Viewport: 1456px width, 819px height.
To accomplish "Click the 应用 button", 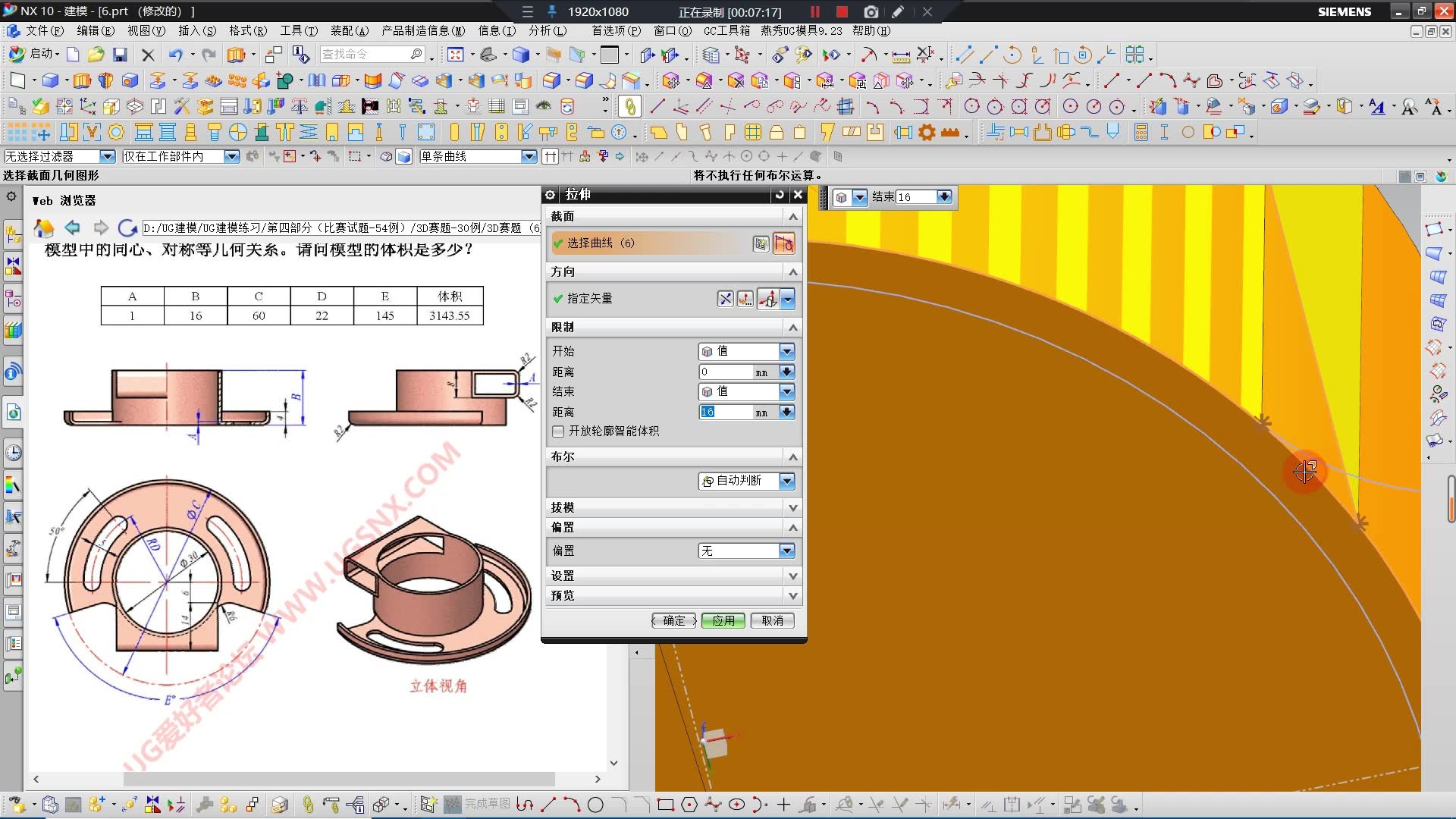I will coord(723,620).
